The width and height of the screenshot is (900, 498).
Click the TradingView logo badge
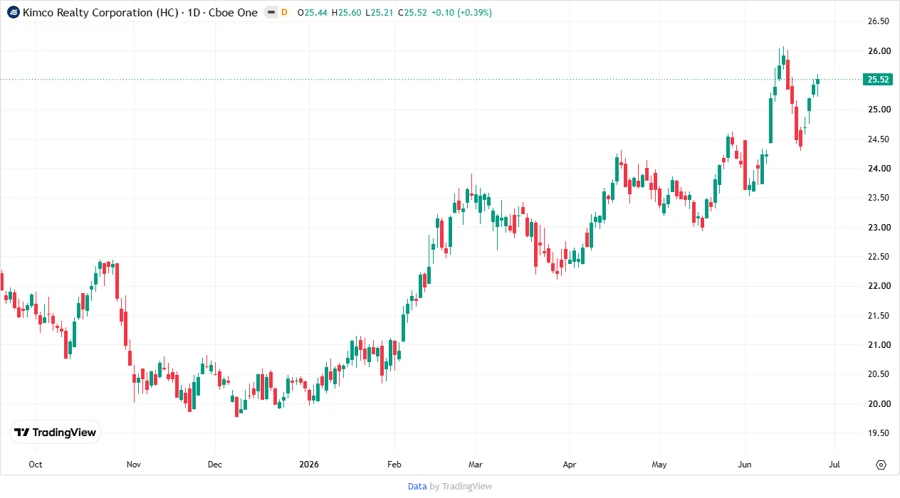click(x=55, y=433)
